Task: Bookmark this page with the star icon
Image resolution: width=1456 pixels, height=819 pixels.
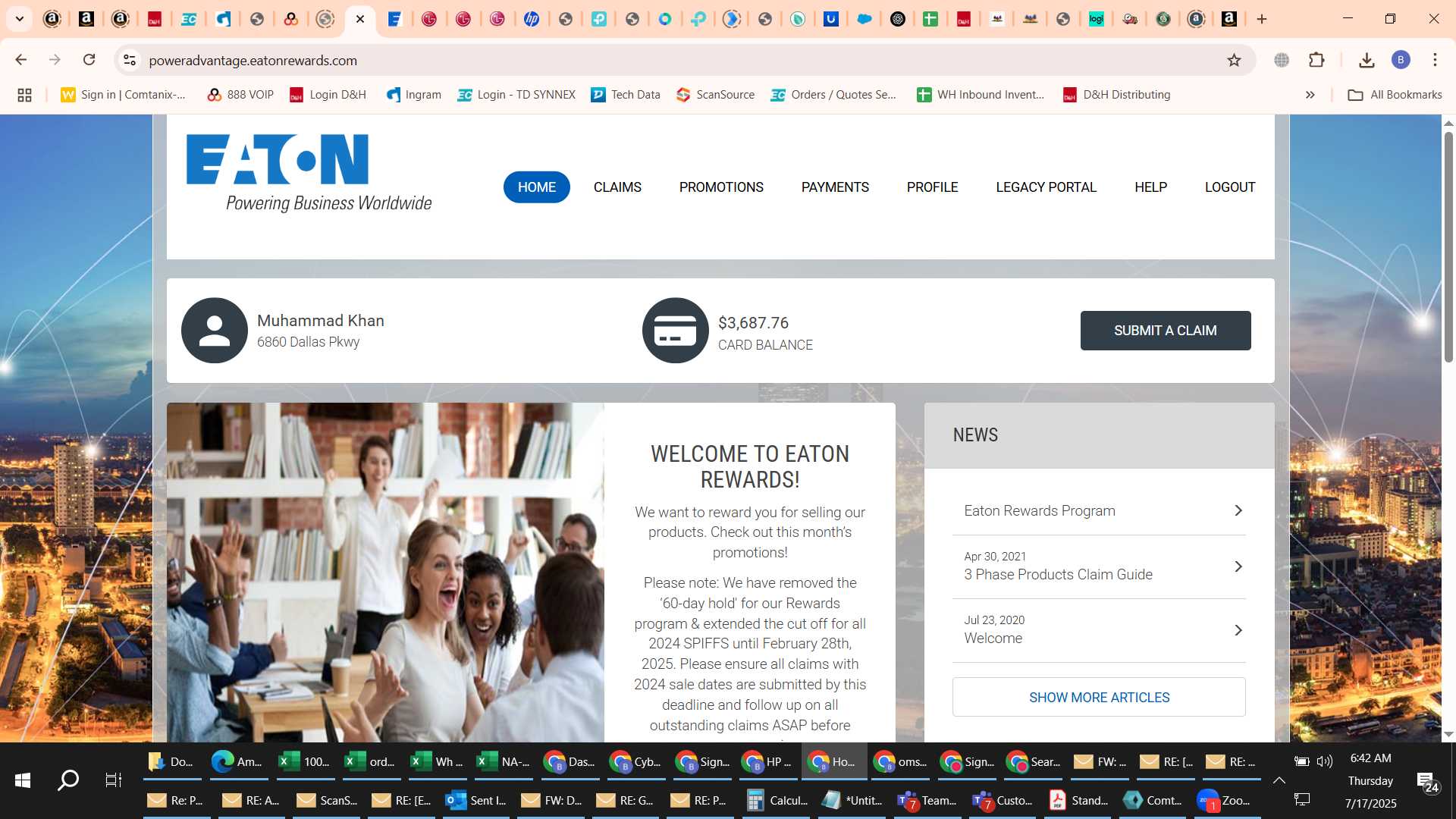Action: tap(1234, 60)
